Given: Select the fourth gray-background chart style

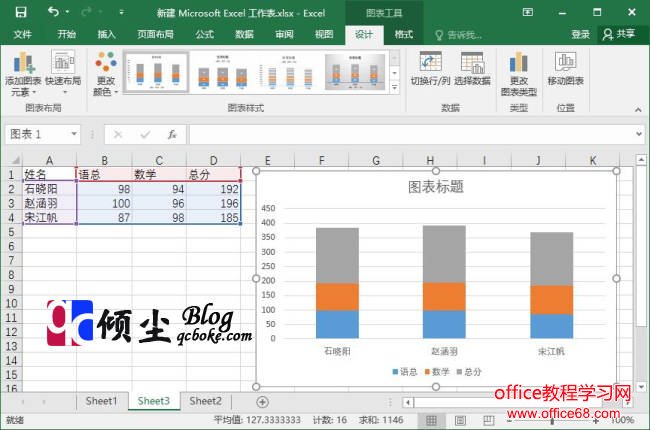Looking at the screenshot, I should 355,72.
